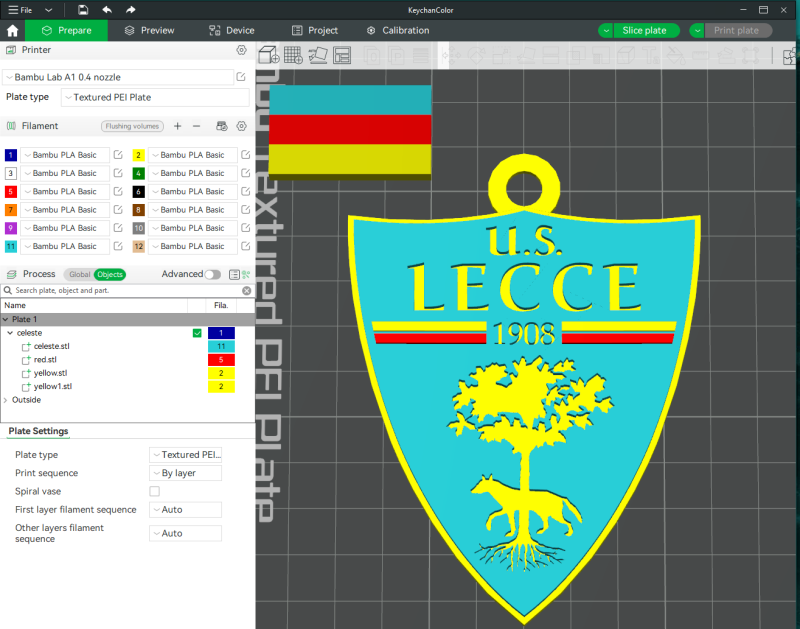Open First layer filament sequence dropdown
The image size is (800, 629).
185,510
